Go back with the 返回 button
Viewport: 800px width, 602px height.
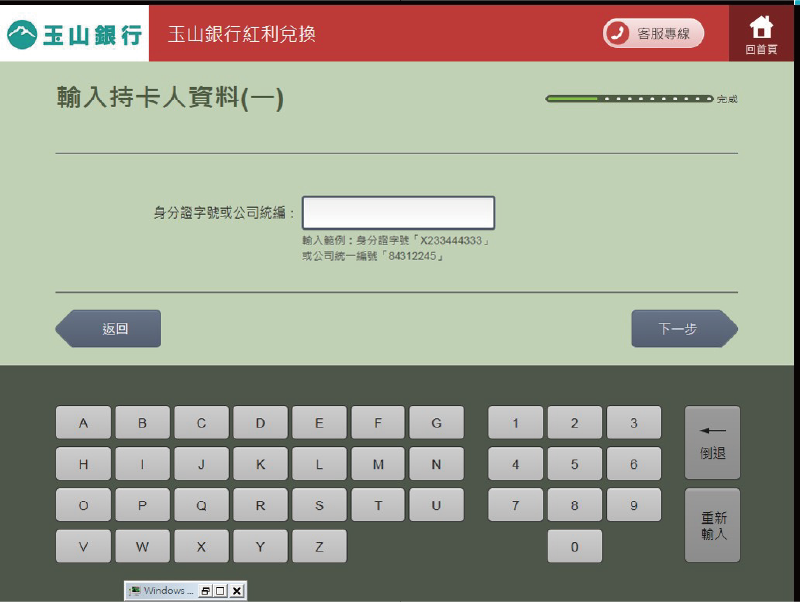(x=108, y=329)
